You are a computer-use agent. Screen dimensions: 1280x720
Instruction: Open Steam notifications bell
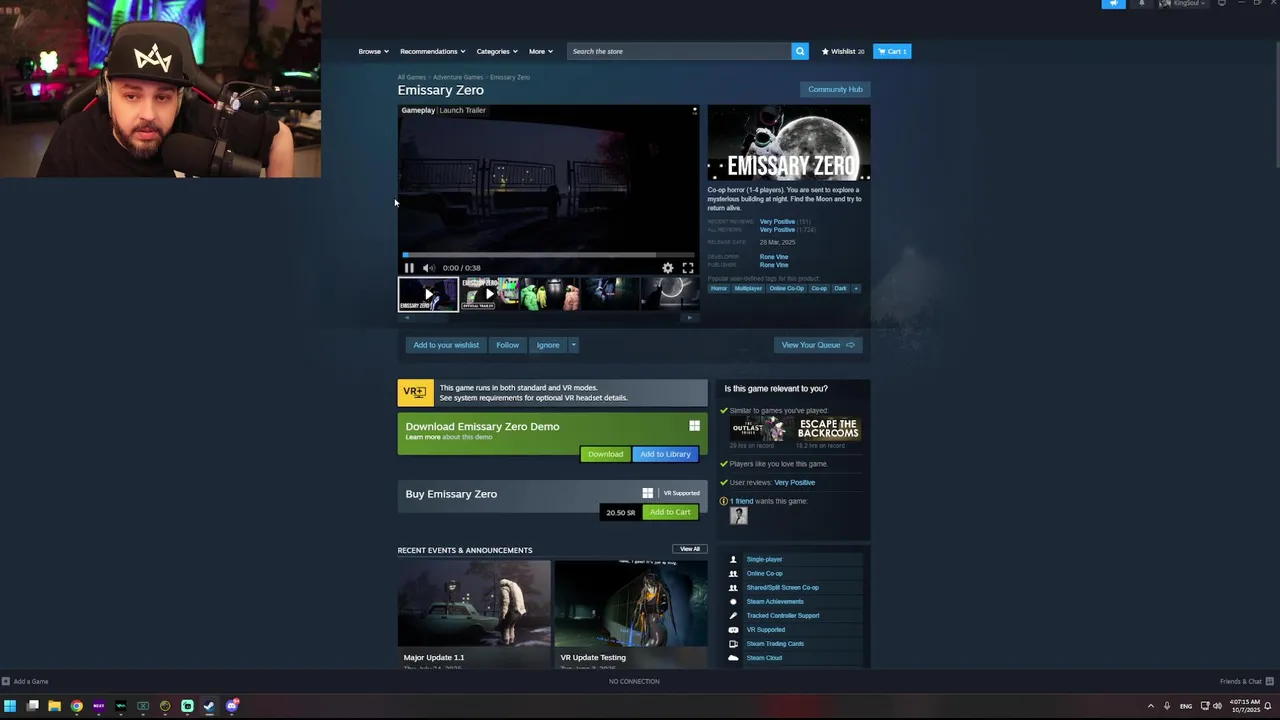[1141, 4]
